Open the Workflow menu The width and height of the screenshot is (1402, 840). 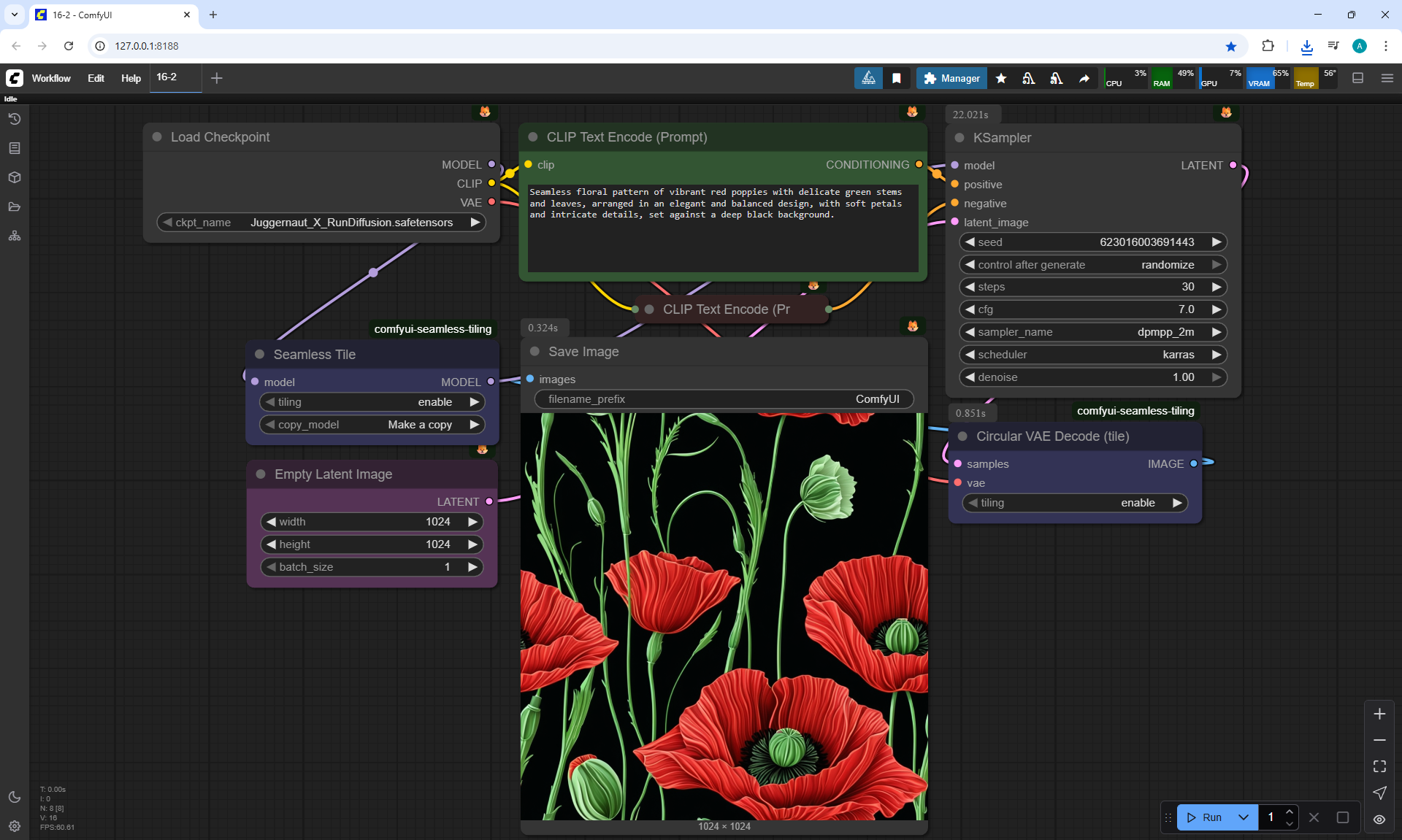(51, 78)
